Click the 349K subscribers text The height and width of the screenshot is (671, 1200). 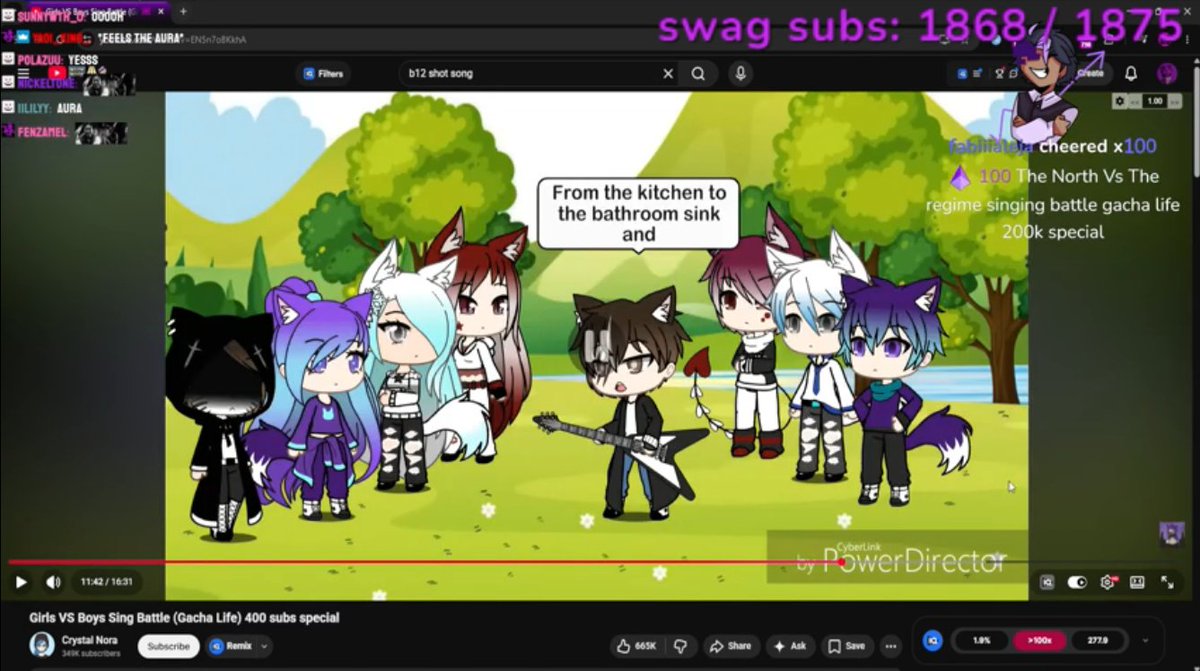[x=91, y=653]
